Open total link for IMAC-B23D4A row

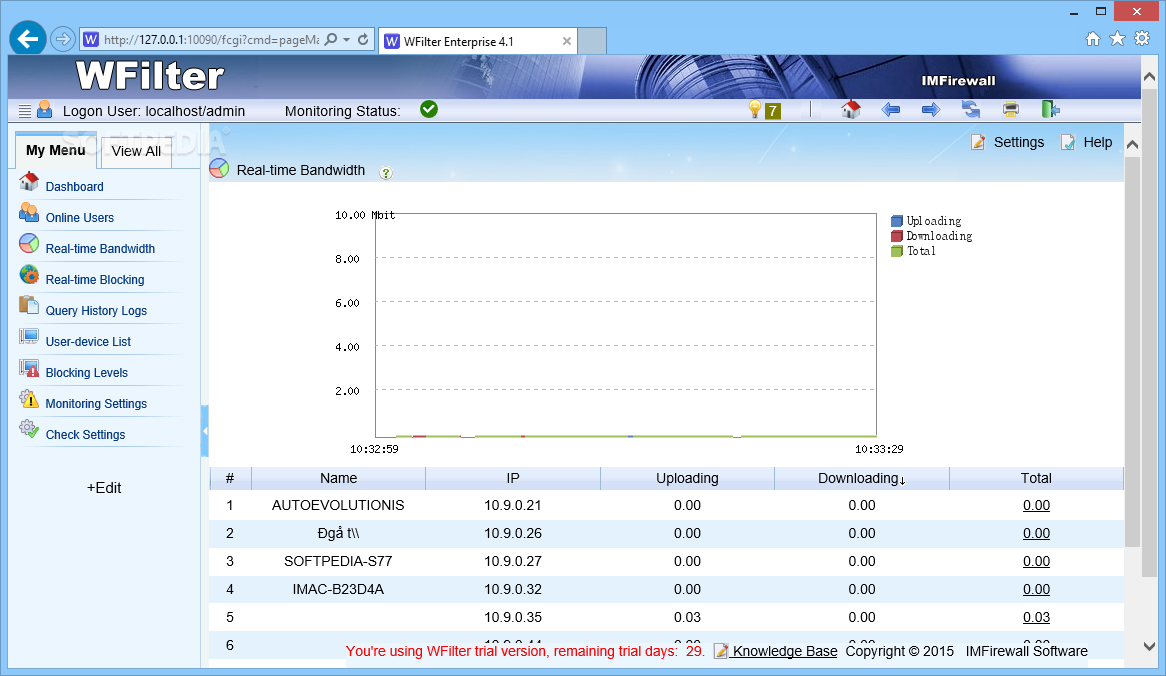pos(1036,590)
